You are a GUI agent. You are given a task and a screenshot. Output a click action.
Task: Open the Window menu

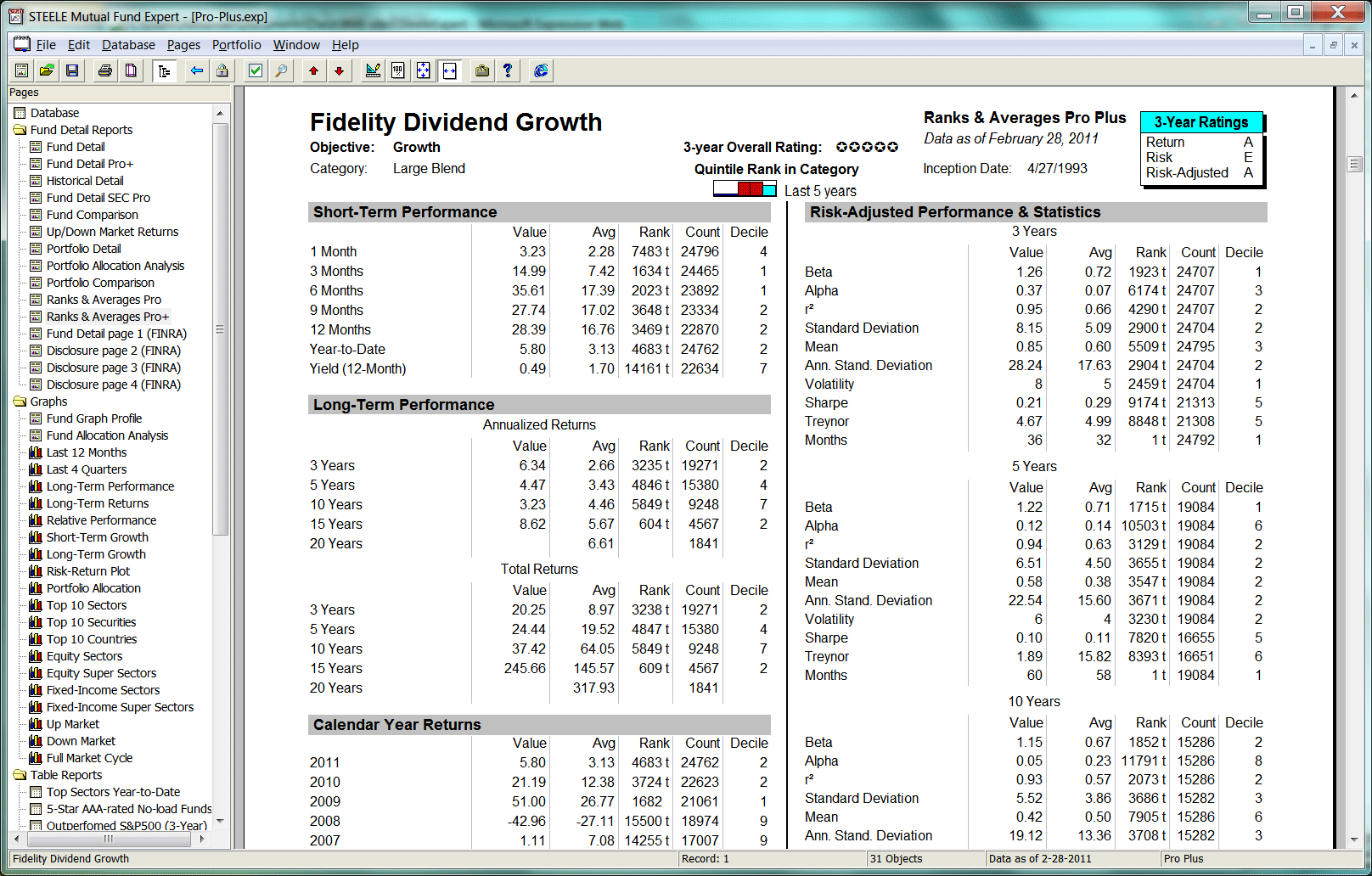click(x=296, y=45)
